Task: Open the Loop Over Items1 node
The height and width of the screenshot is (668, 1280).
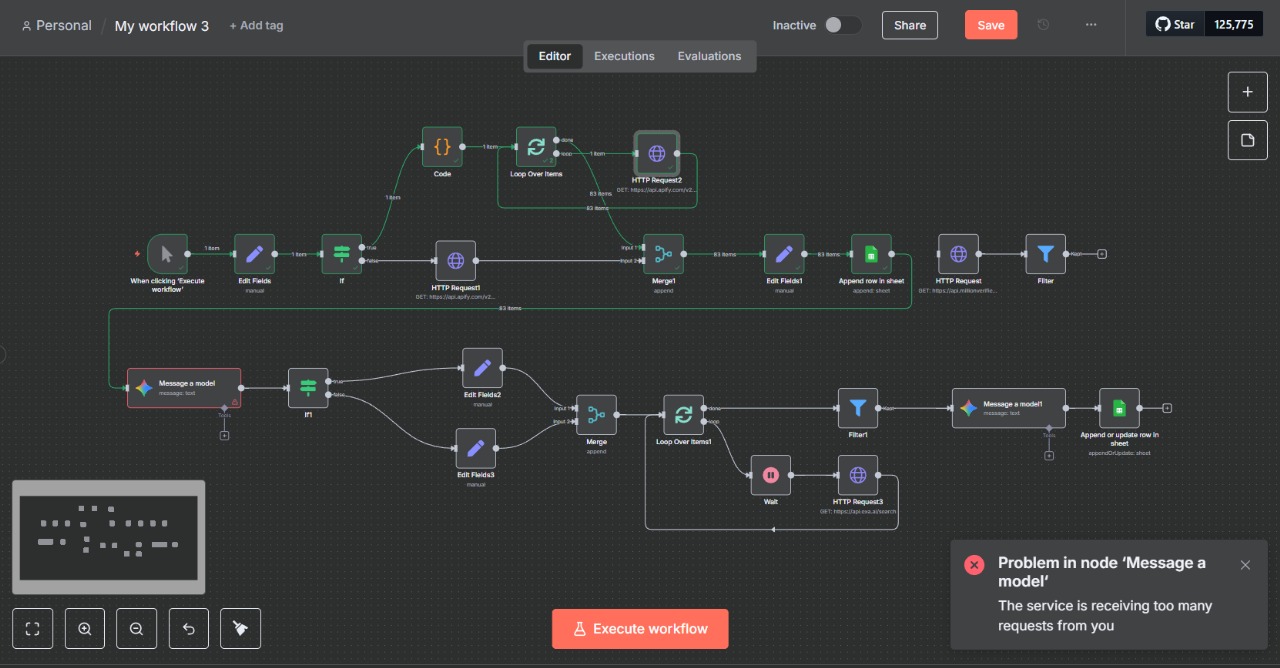Action: [683, 414]
